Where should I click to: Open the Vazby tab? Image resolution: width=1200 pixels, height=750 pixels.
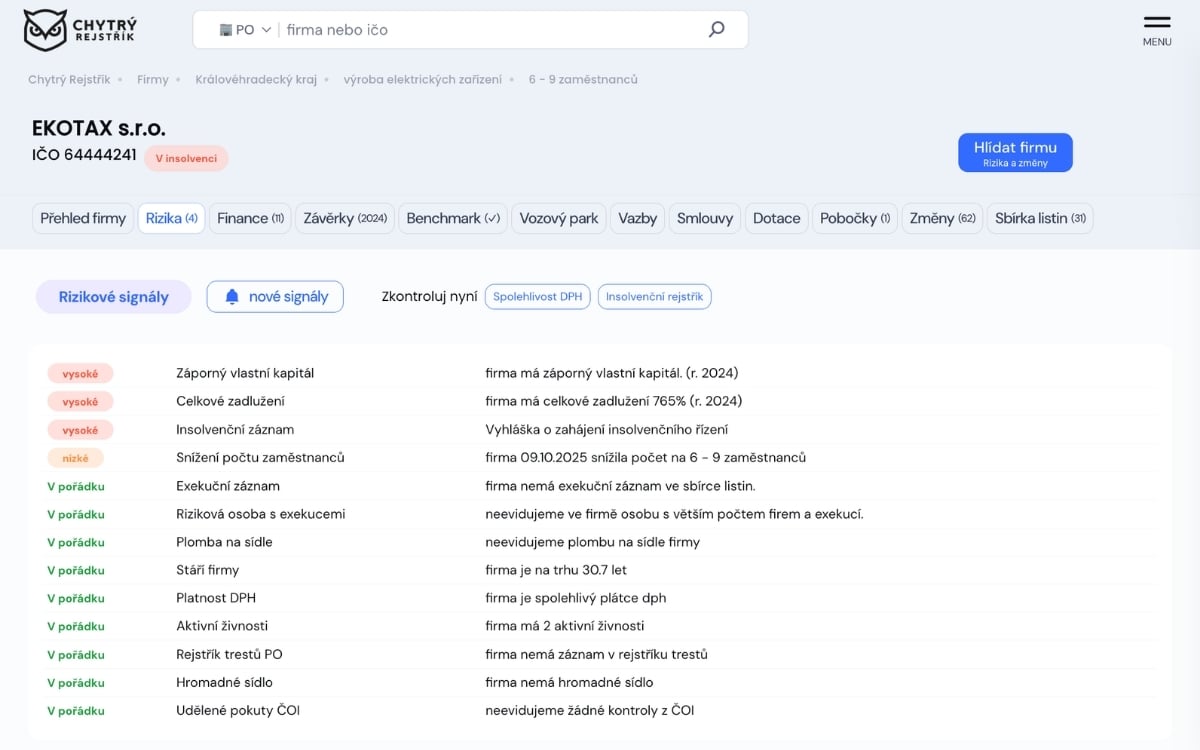click(637, 218)
